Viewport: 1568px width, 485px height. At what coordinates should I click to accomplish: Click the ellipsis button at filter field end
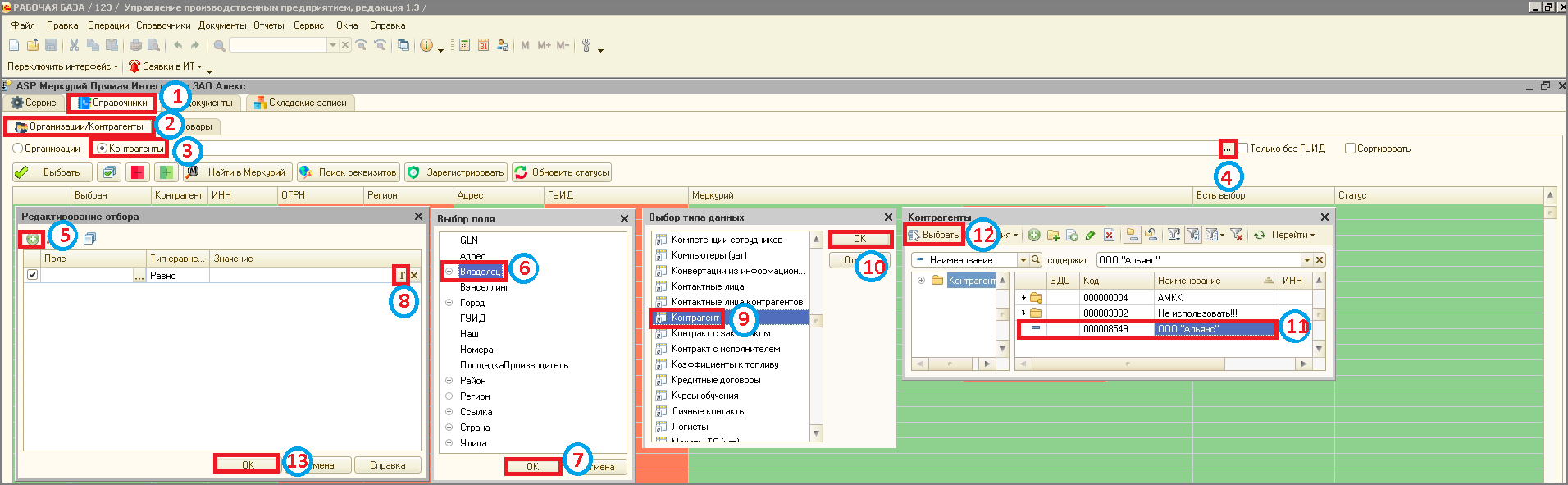tap(1227, 149)
